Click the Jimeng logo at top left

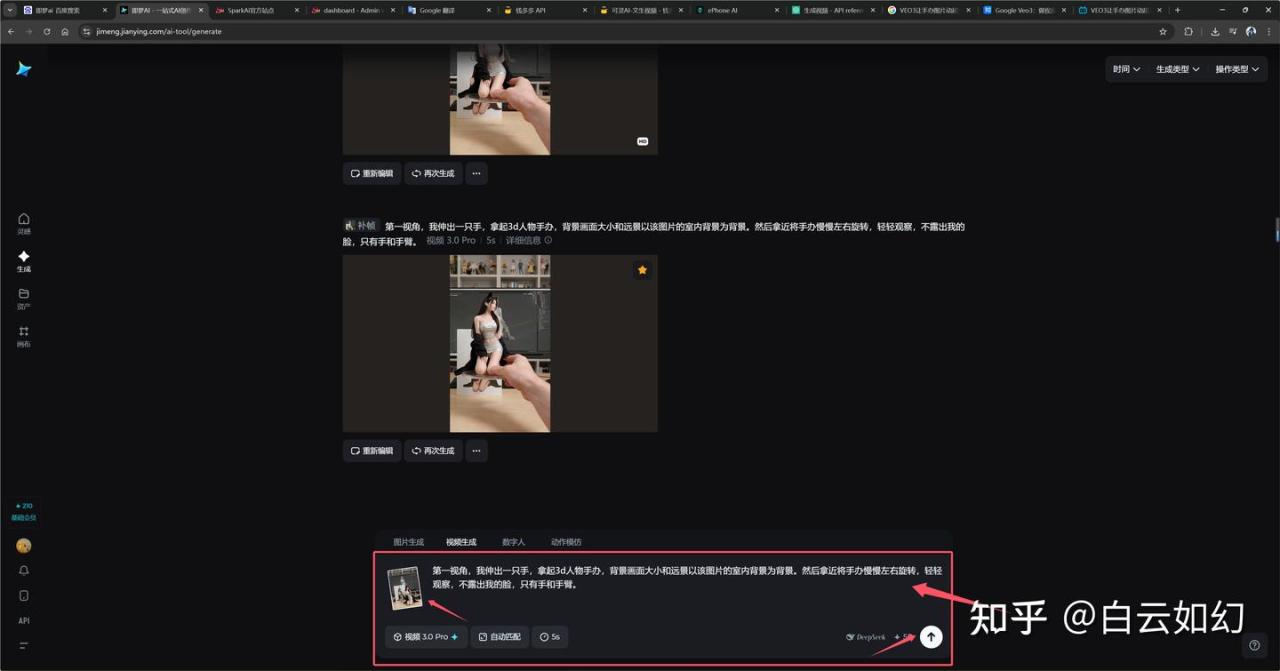pos(24,69)
